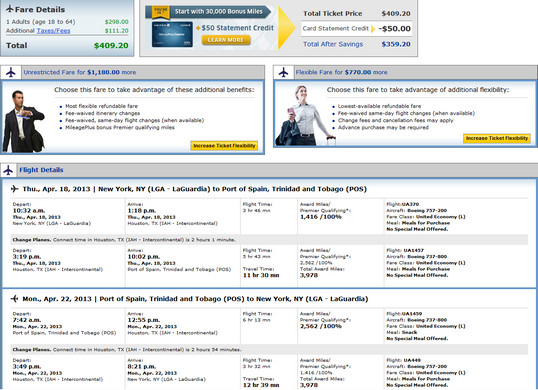The image size is (538, 390).
Task: Click the Fee-waived itinerary changes bullet
Action: pyautogui.click(x=103, y=113)
